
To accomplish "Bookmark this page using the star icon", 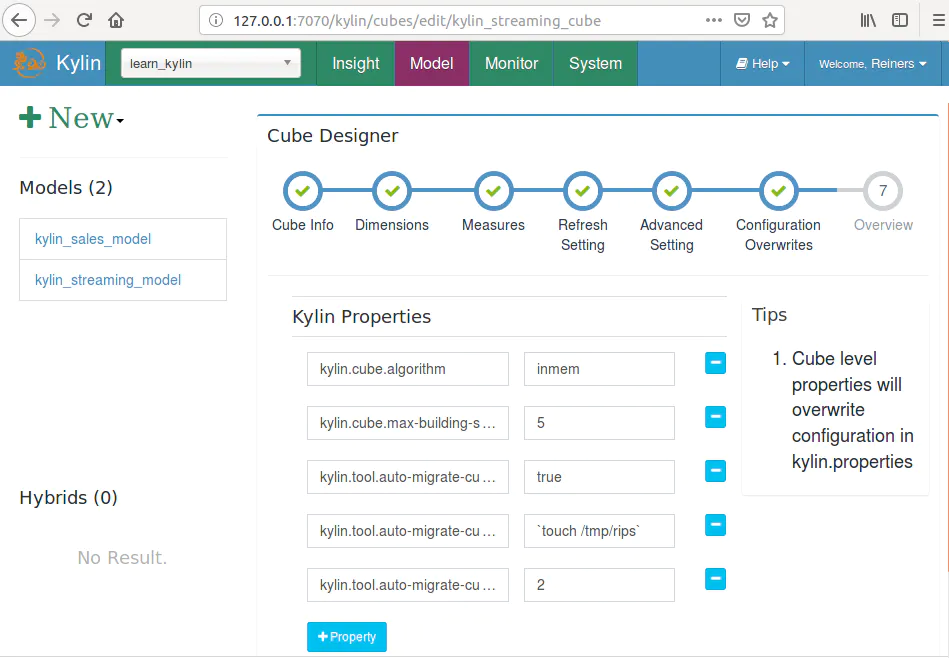I will [770, 19].
